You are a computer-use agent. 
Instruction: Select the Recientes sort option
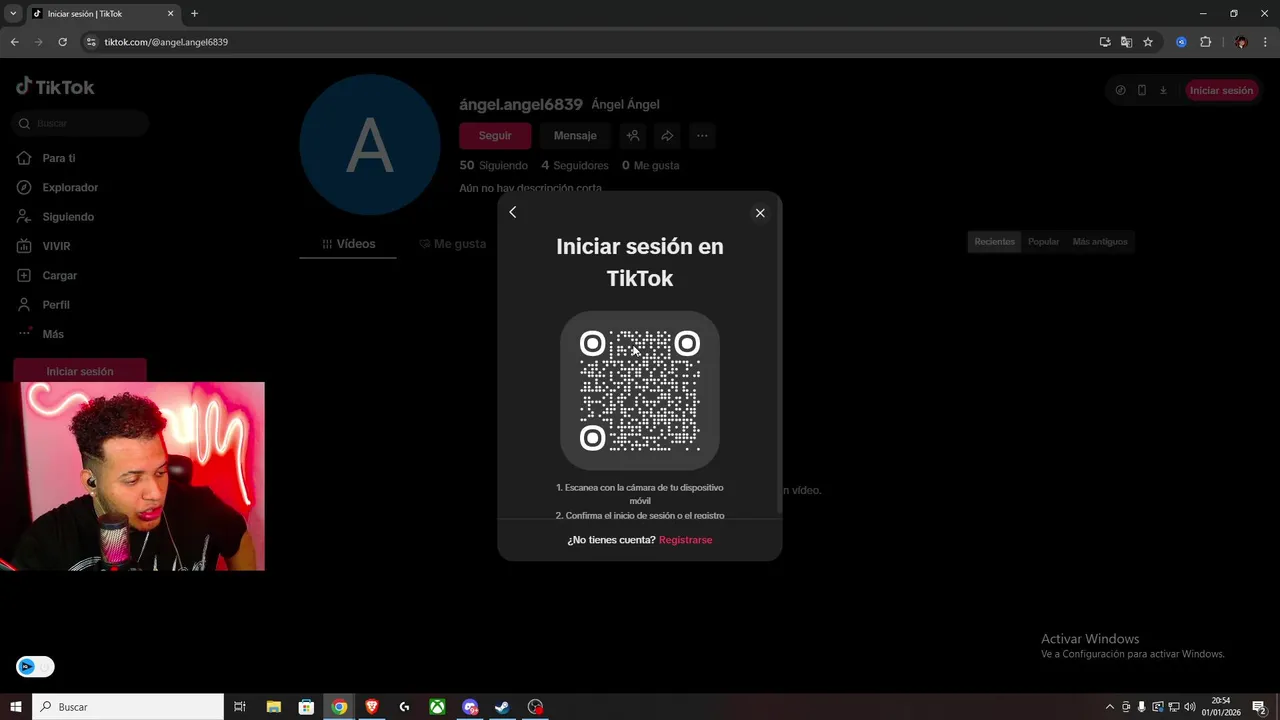tap(995, 242)
